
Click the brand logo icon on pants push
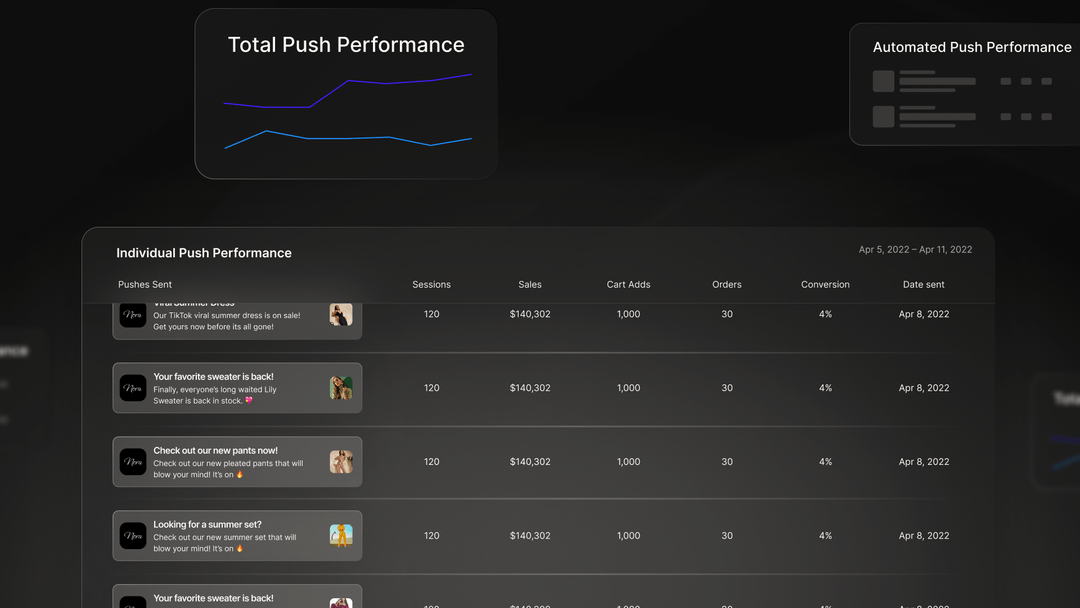[133, 462]
